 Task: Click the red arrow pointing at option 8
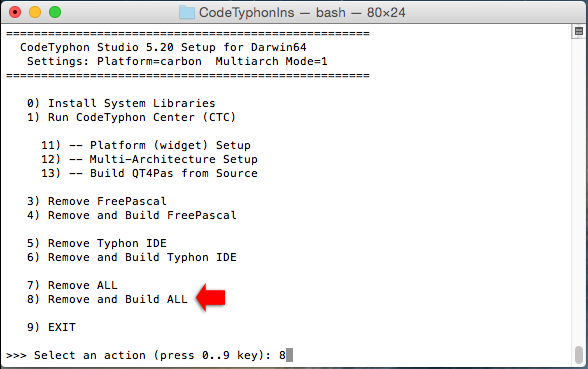(211, 298)
